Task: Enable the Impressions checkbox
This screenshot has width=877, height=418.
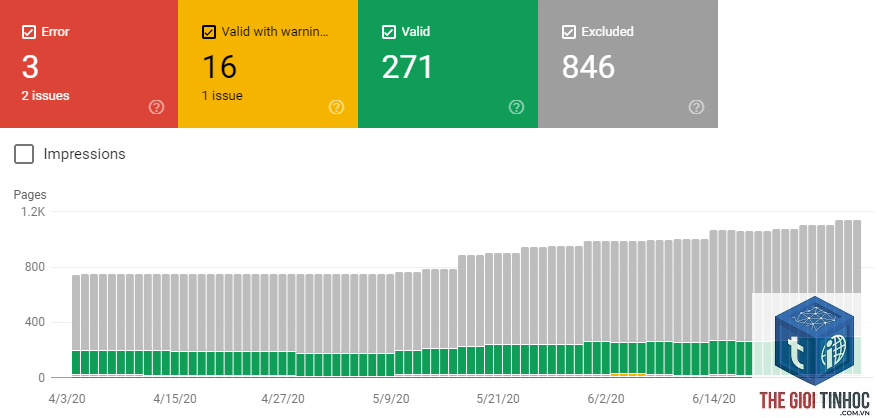Action: tap(24, 154)
